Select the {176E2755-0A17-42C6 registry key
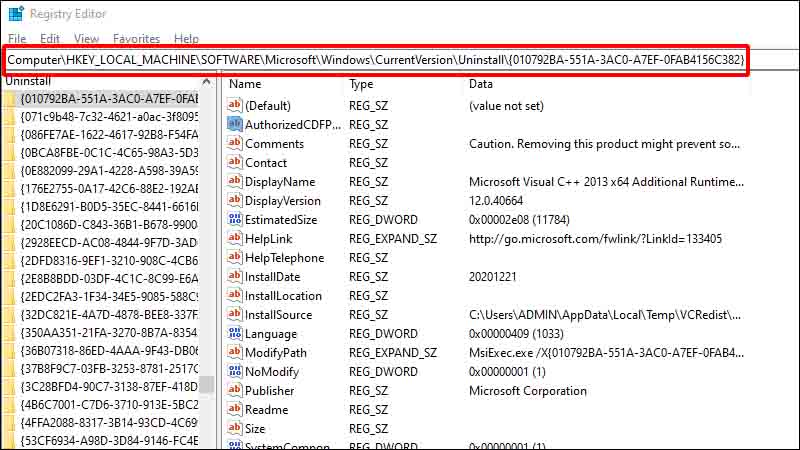Image resolution: width=800 pixels, height=450 pixels. coord(109,189)
